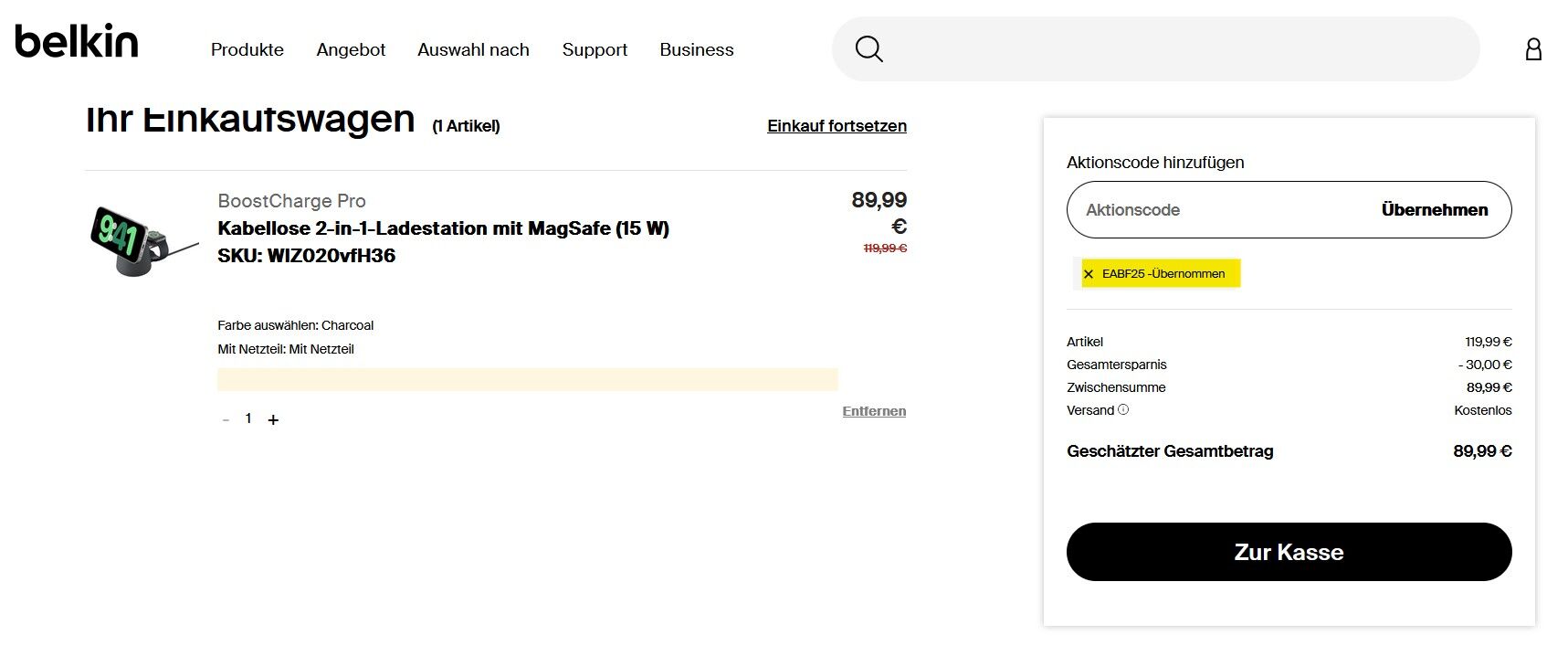Click the Gesamtersparnis row label
The height and width of the screenshot is (656, 1568).
pyautogui.click(x=1116, y=365)
